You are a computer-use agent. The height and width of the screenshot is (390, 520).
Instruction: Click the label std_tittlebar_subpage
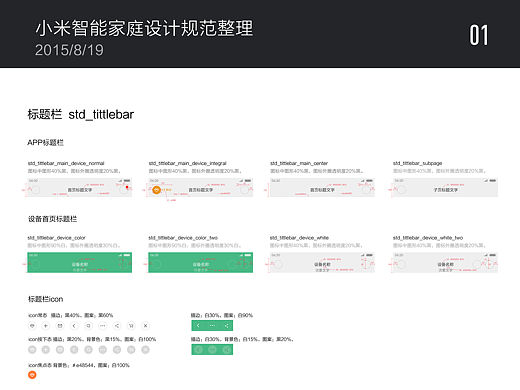coord(417,163)
